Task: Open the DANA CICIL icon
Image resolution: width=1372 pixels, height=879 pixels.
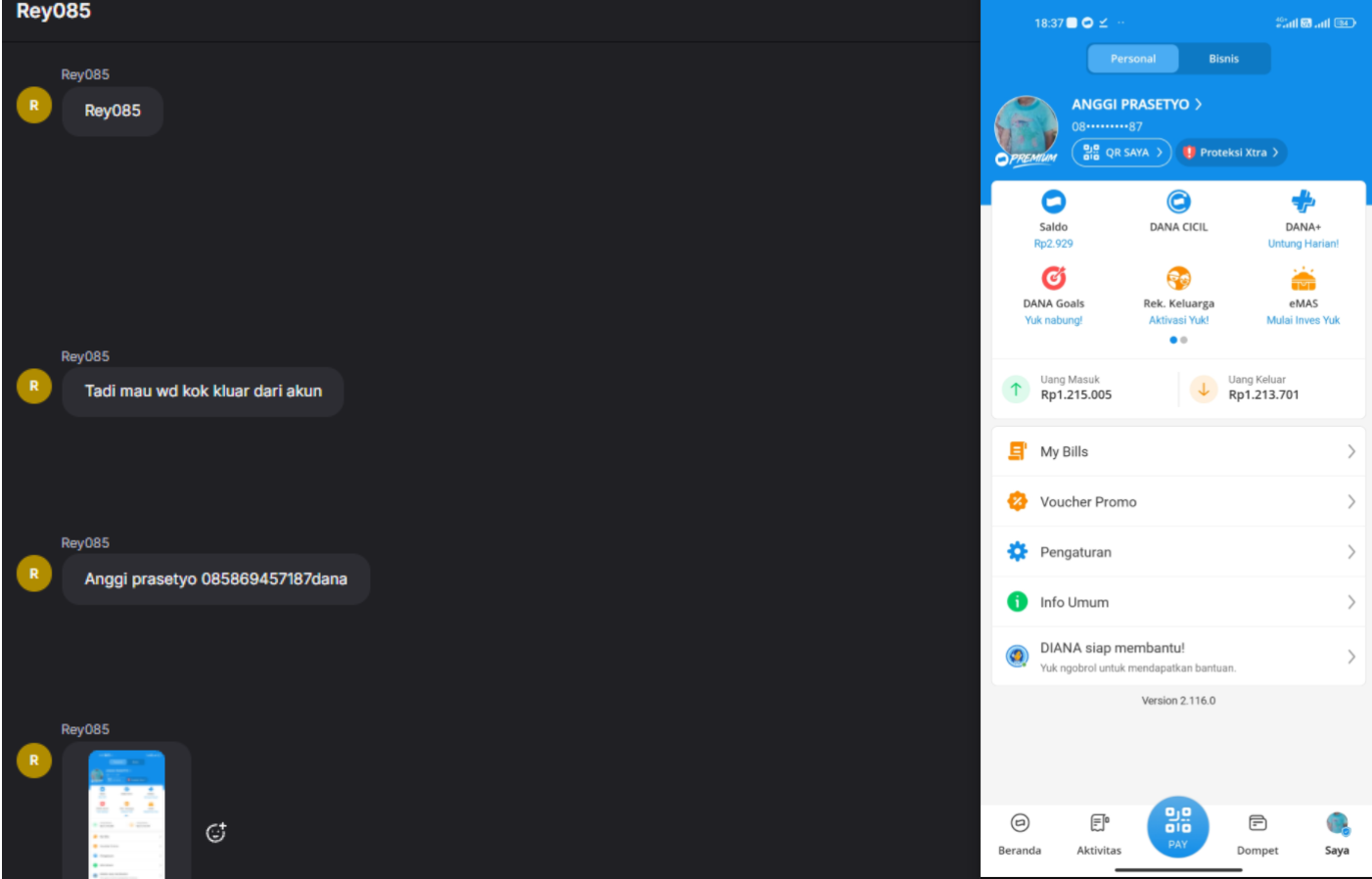Action: pyautogui.click(x=1178, y=202)
